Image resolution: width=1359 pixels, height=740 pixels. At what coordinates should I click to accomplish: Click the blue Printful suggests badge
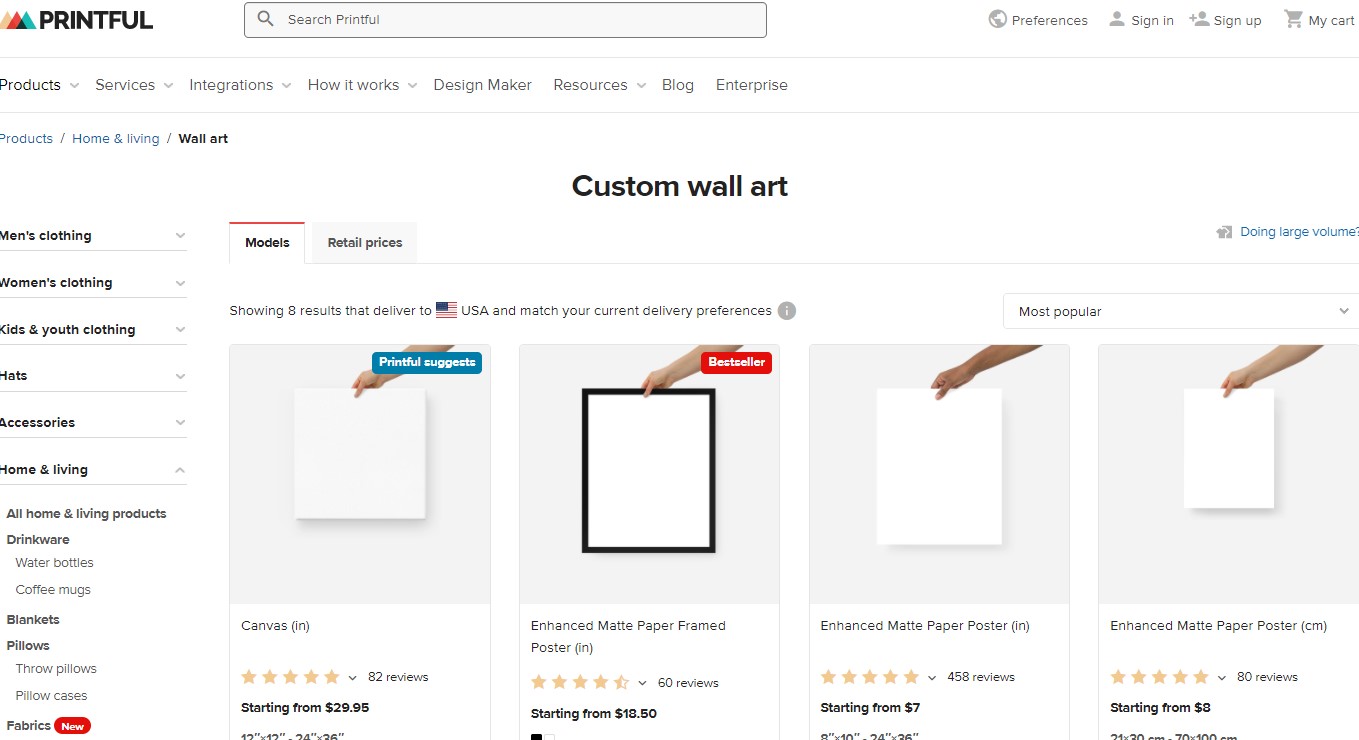[427, 363]
